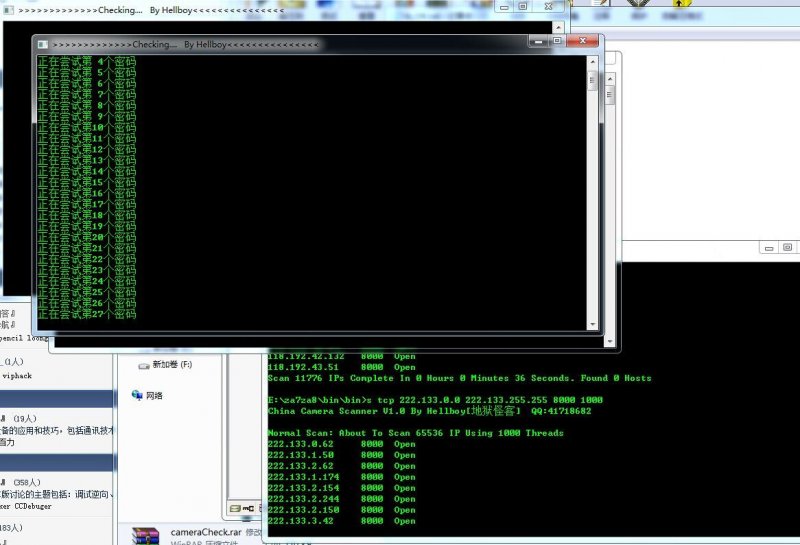Click the 222.133.2.150 scan result line

click(341, 510)
